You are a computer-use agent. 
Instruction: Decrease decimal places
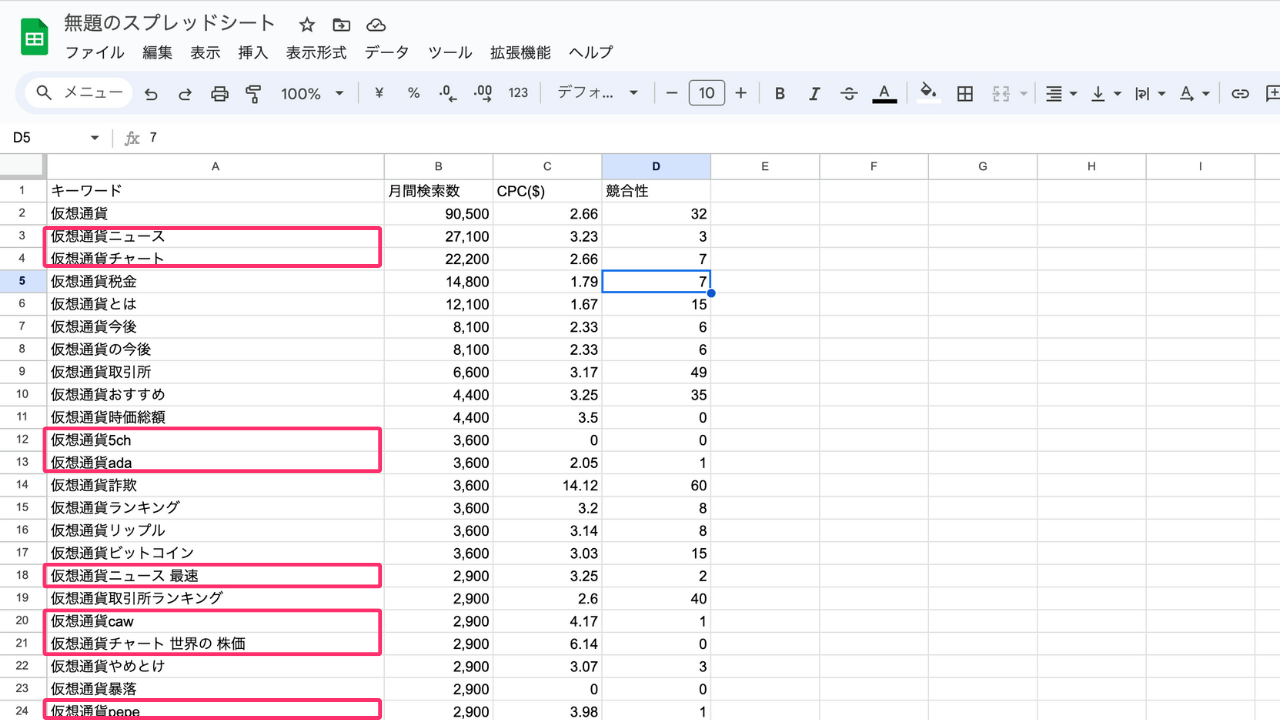(x=448, y=93)
